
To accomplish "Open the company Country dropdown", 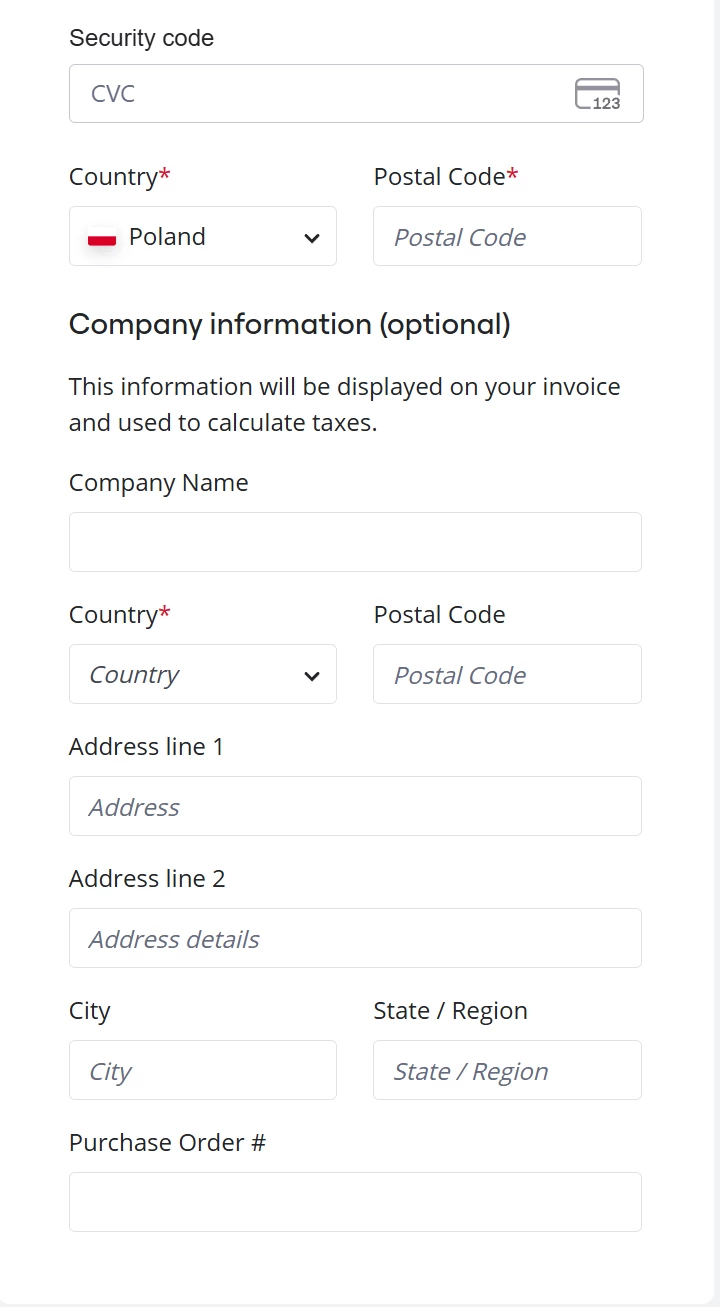I will tap(203, 674).
